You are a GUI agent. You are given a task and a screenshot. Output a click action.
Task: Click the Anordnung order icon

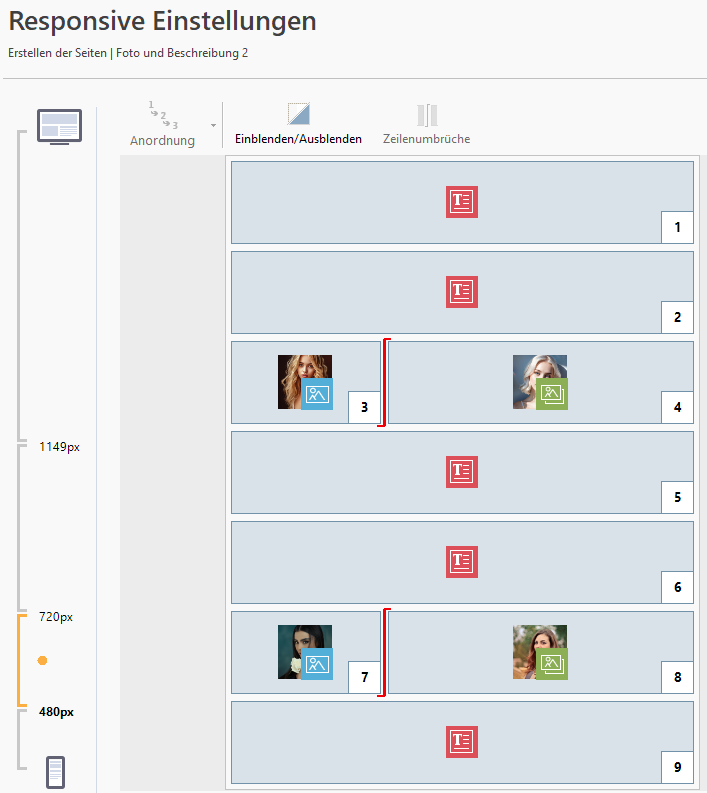point(162,114)
